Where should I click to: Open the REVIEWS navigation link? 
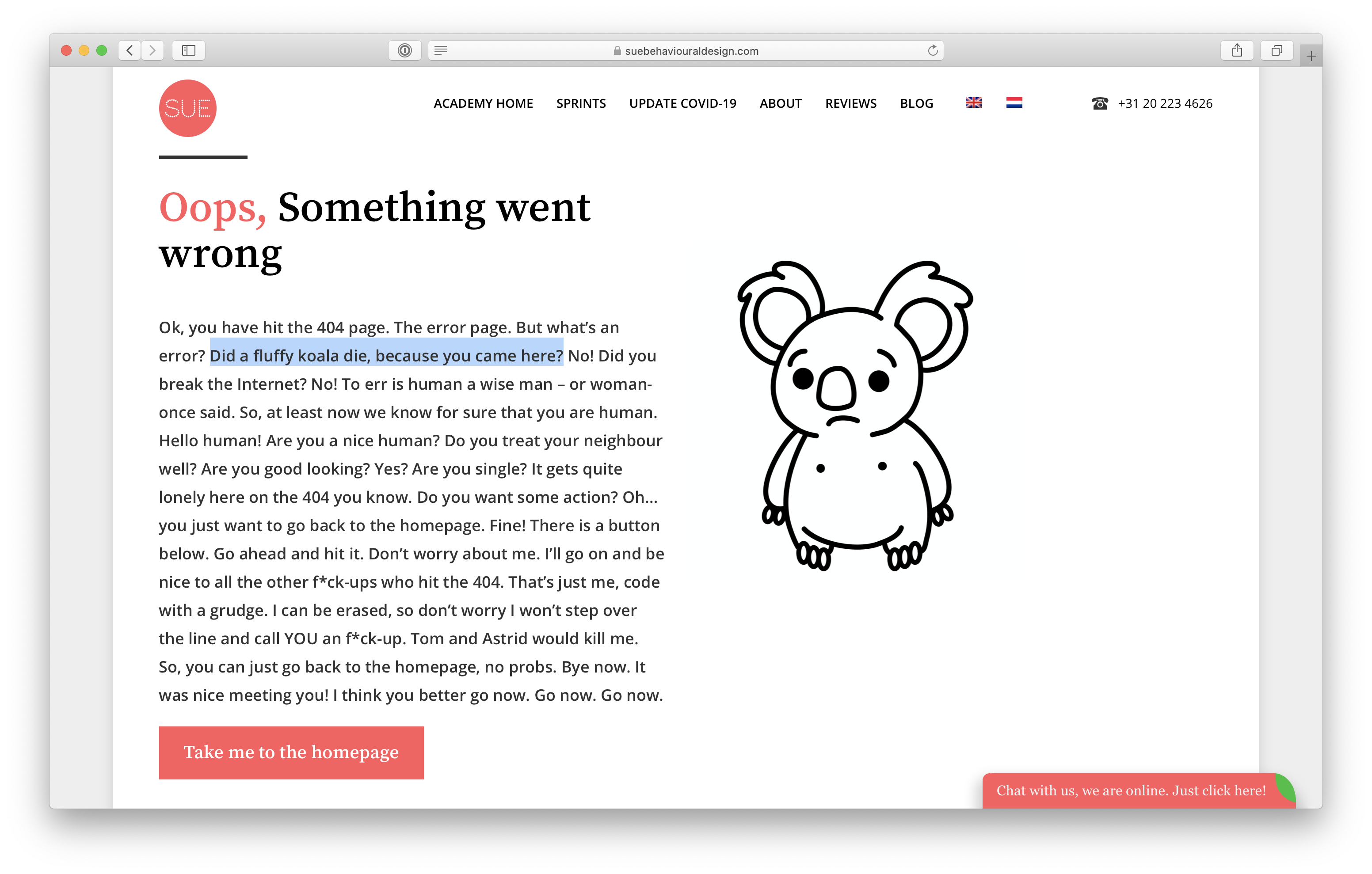(851, 103)
